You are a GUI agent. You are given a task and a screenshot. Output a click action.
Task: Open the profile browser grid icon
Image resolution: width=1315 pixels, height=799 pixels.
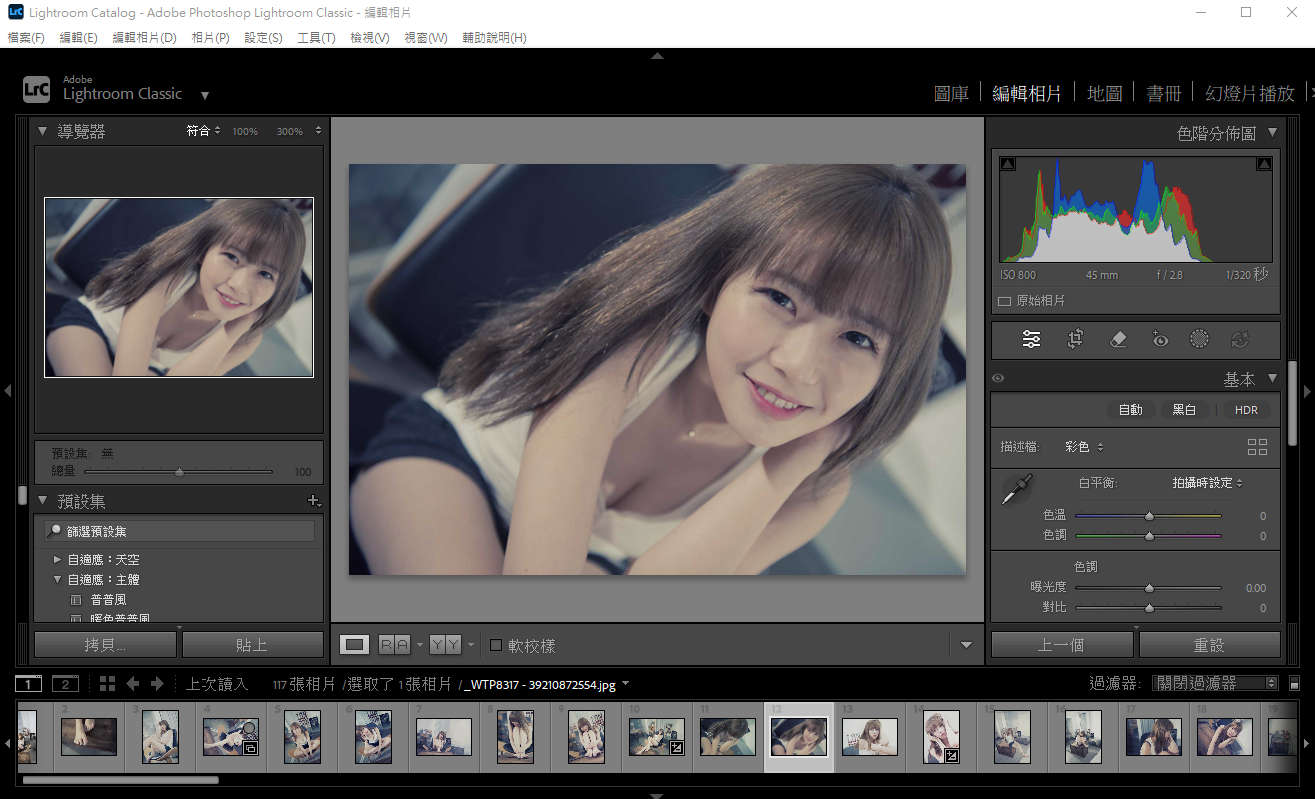pos(1257,447)
